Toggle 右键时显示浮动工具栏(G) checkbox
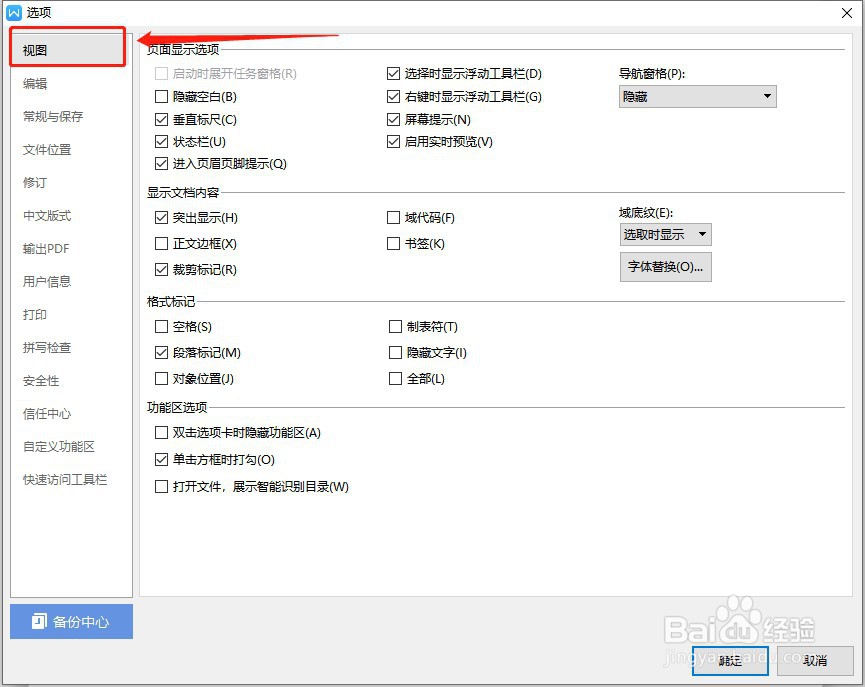This screenshot has width=865, height=687. [393, 97]
